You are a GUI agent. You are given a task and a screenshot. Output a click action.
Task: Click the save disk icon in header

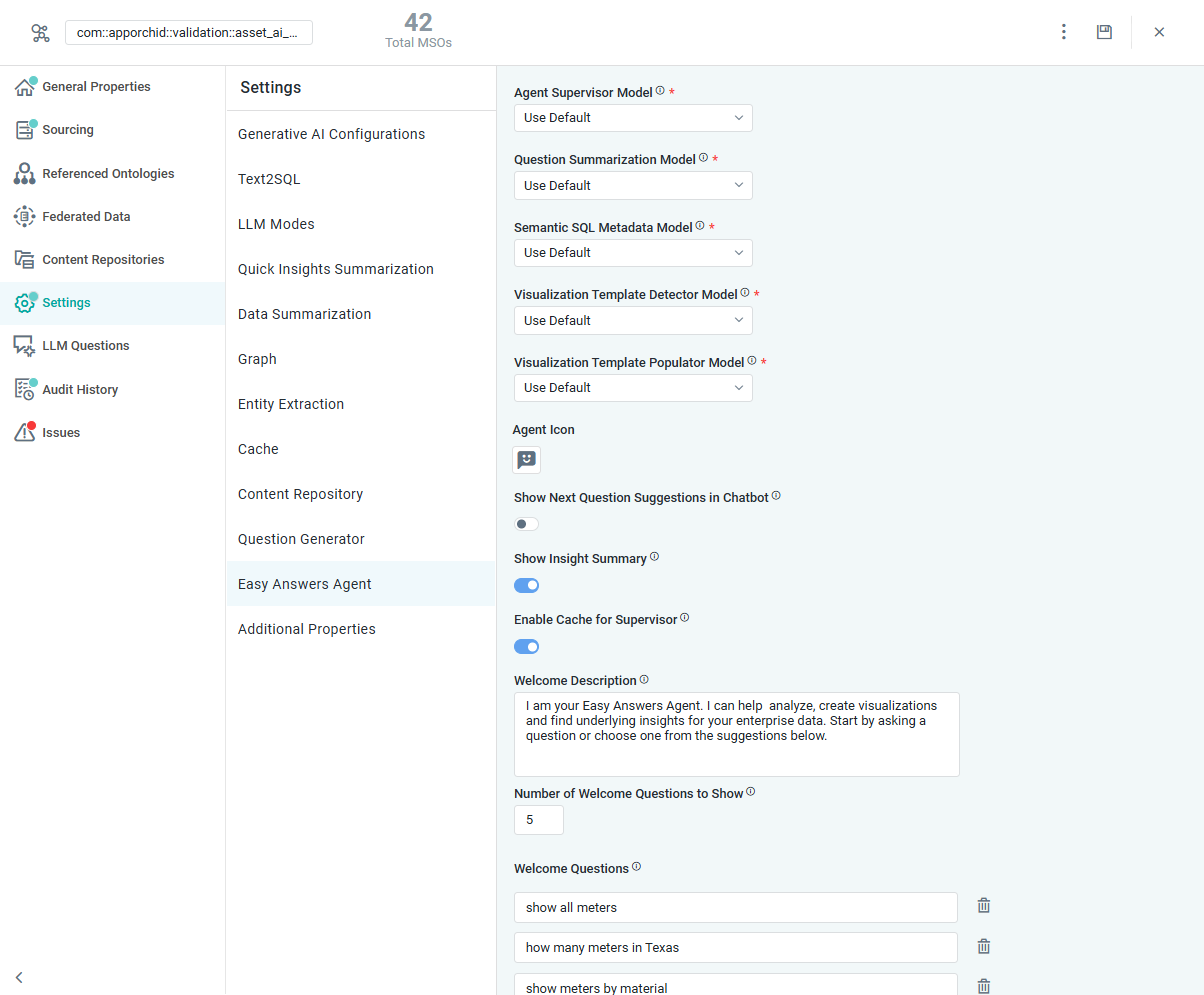[1104, 32]
